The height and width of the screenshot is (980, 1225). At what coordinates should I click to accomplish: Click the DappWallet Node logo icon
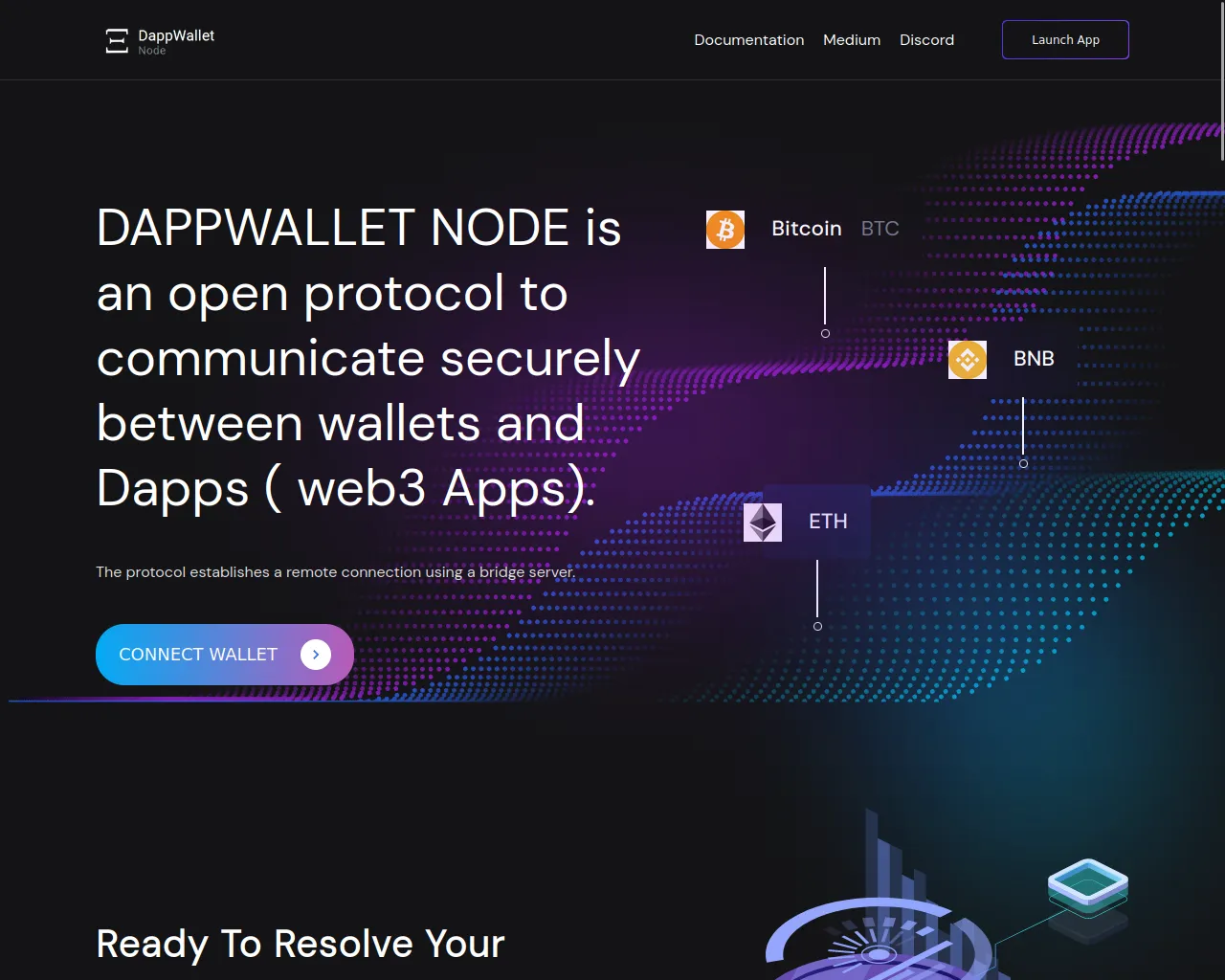click(117, 40)
